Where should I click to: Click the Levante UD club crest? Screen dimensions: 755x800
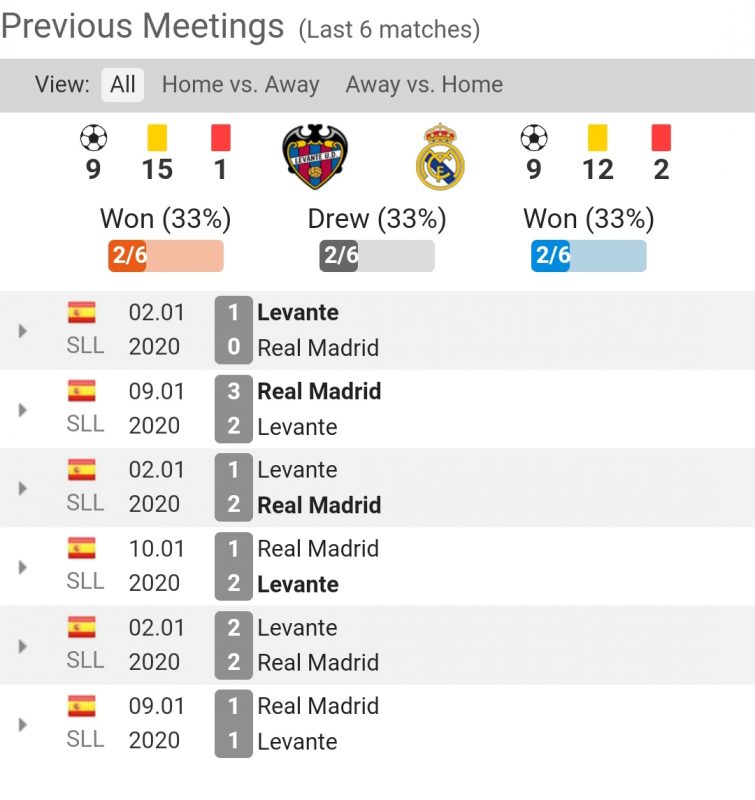pos(315,157)
